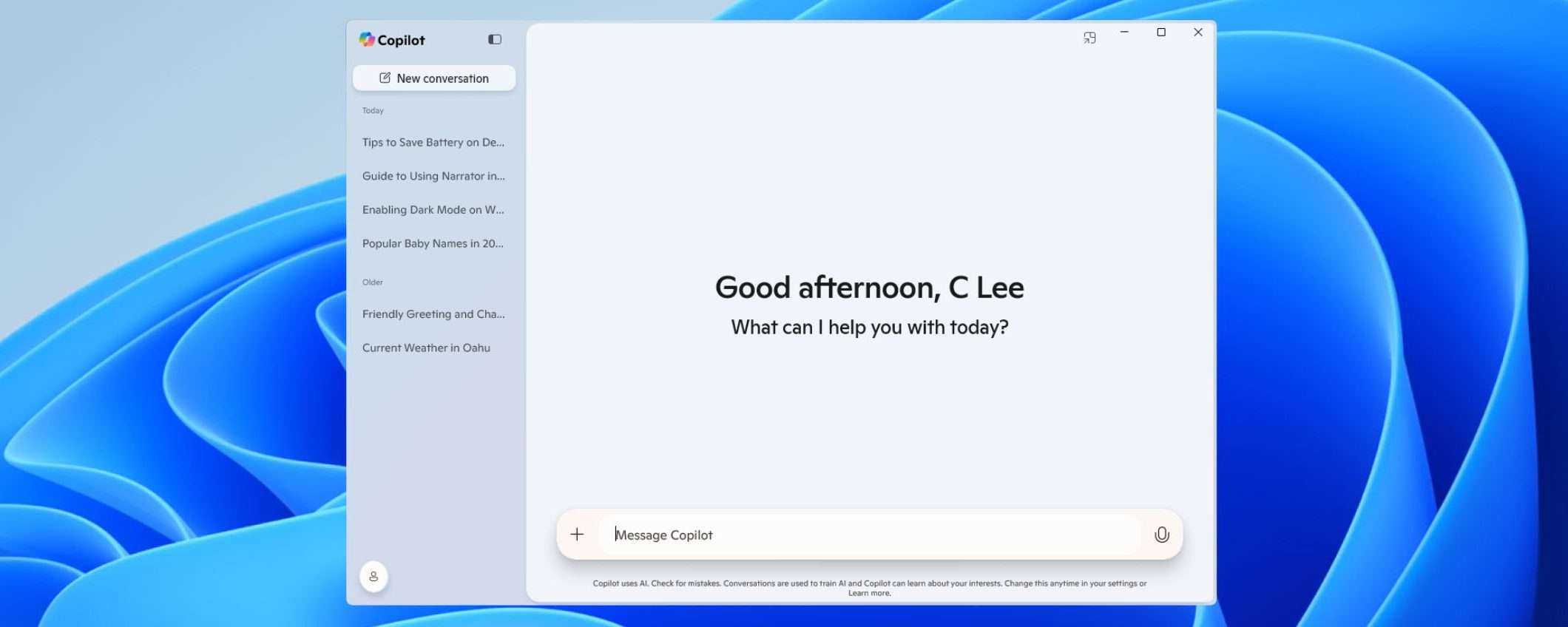Follow the Learn more link

pyautogui.click(x=869, y=593)
